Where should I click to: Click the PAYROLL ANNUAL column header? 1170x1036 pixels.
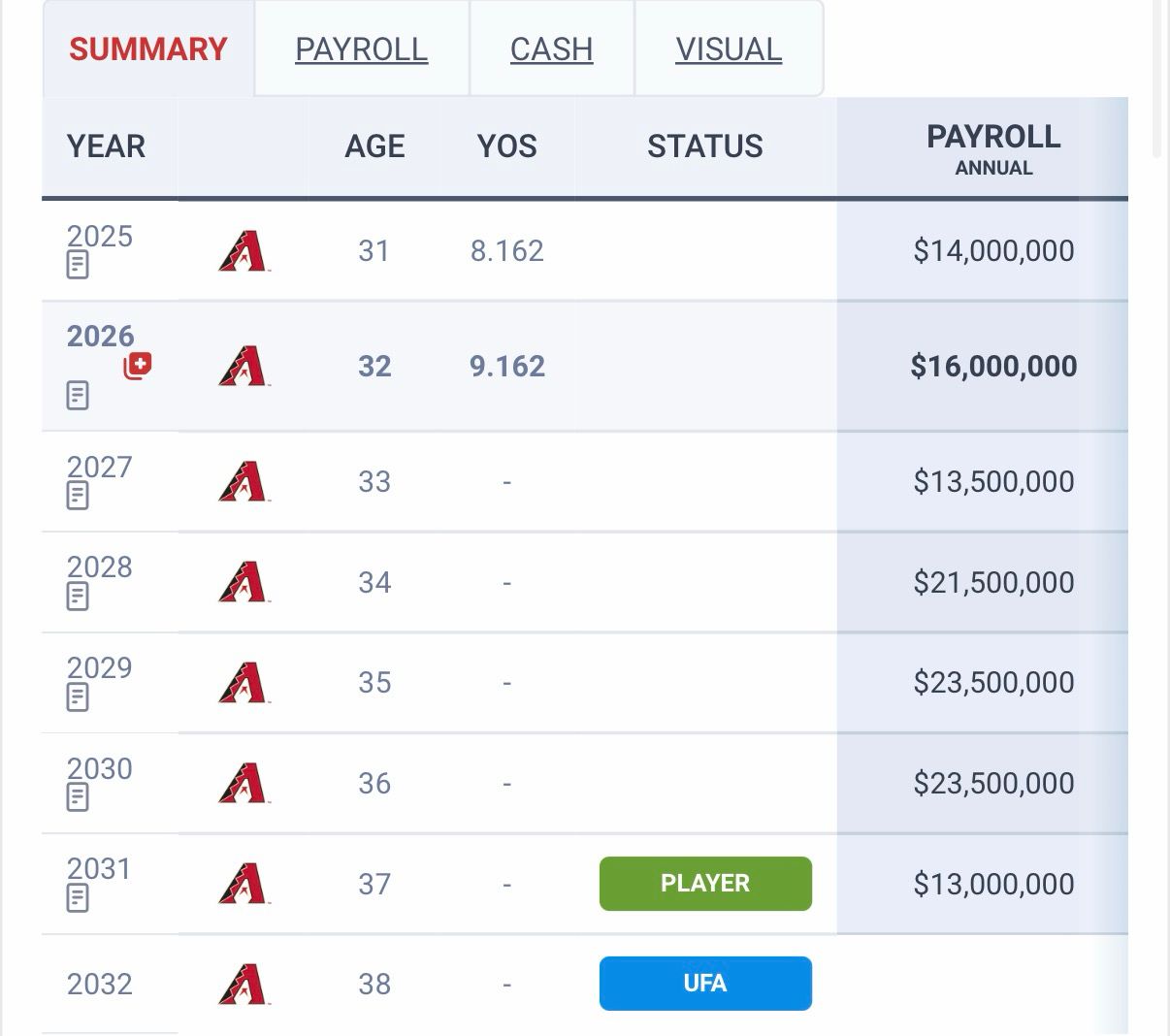pyautogui.click(x=993, y=148)
